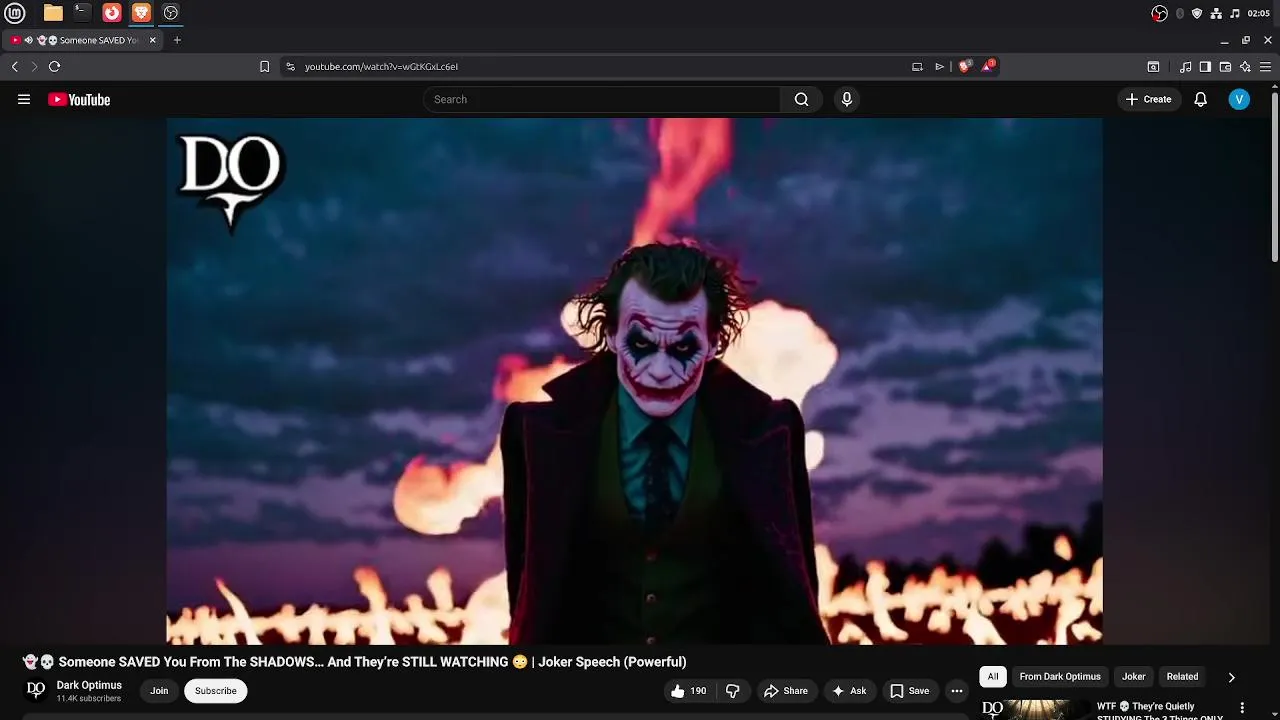Subscribe to Dark Optimus
This screenshot has width=1280, height=720.
click(x=216, y=691)
